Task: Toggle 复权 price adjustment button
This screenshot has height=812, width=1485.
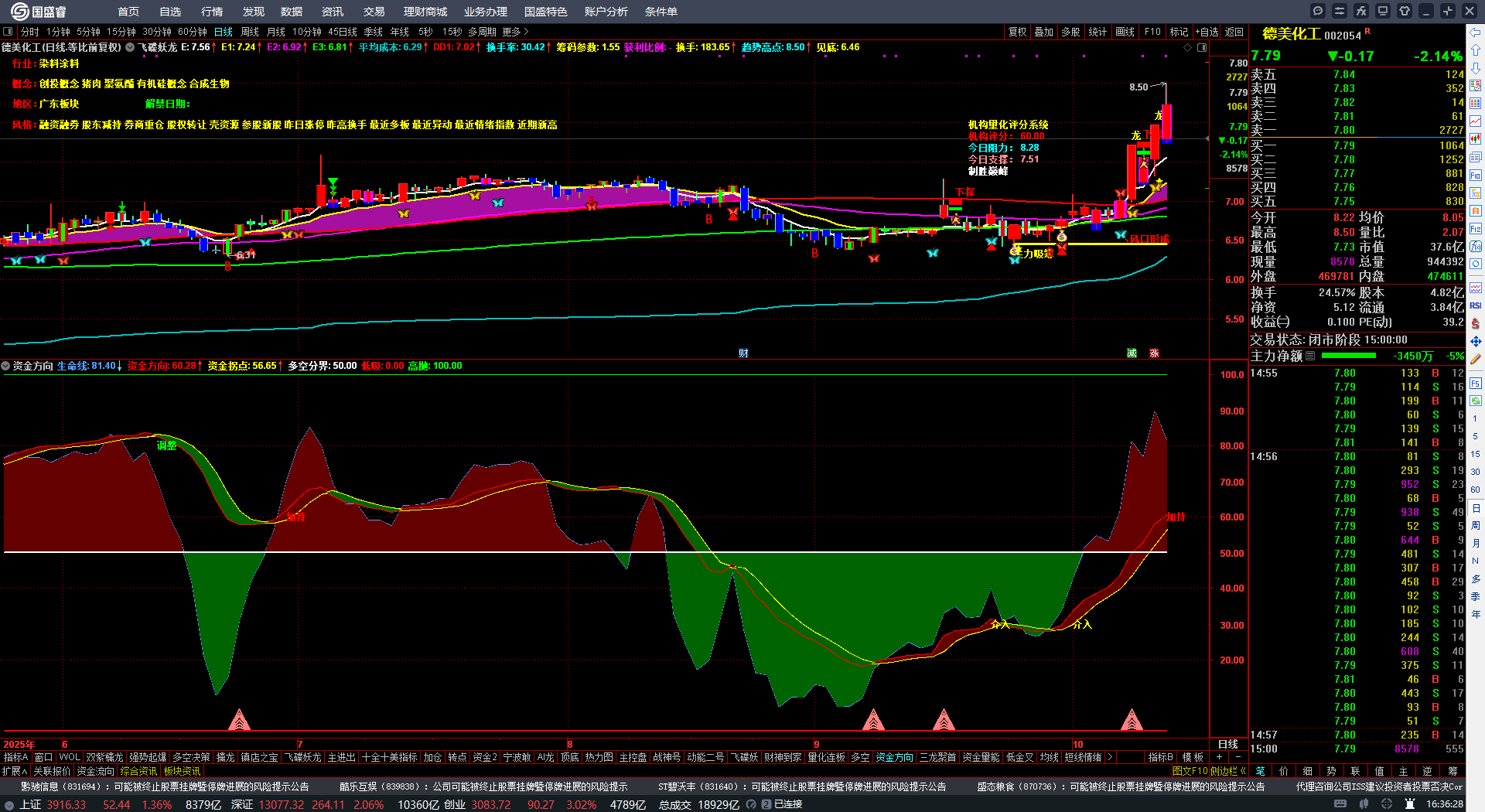Action: (x=1018, y=32)
